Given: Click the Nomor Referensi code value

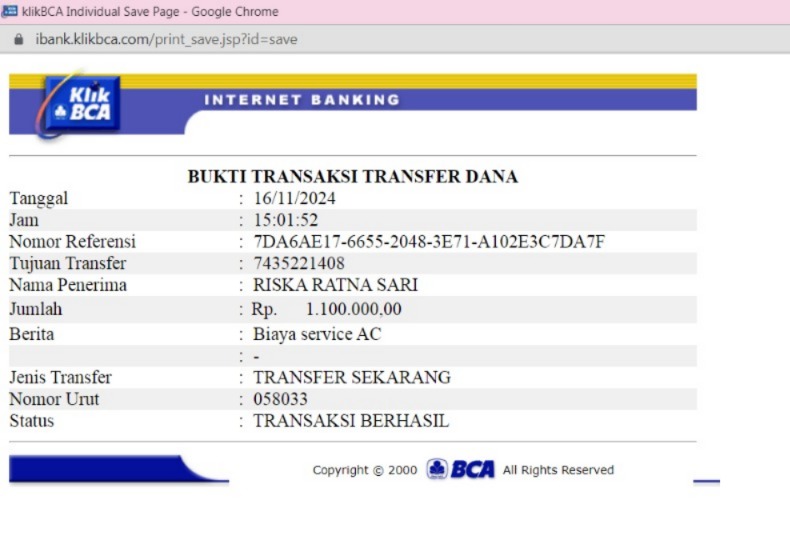Looking at the screenshot, I should tap(429, 242).
